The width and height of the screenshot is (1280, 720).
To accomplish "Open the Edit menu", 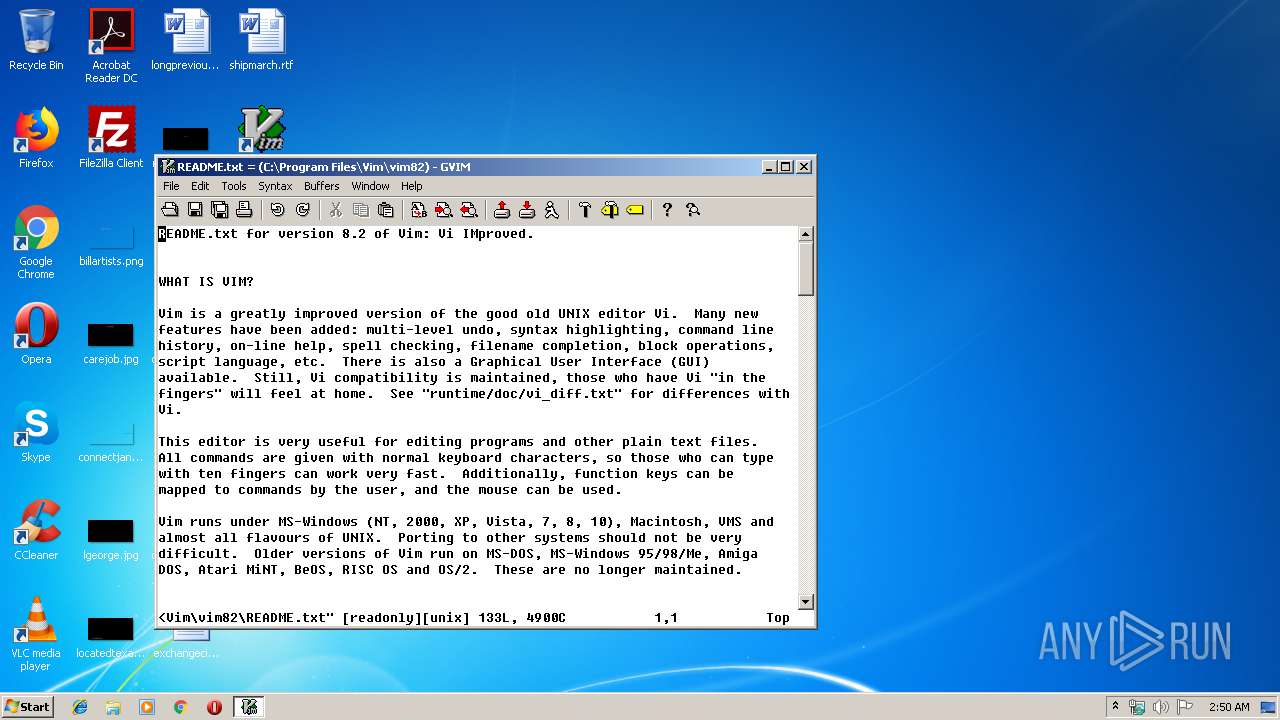I will click(x=200, y=186).
